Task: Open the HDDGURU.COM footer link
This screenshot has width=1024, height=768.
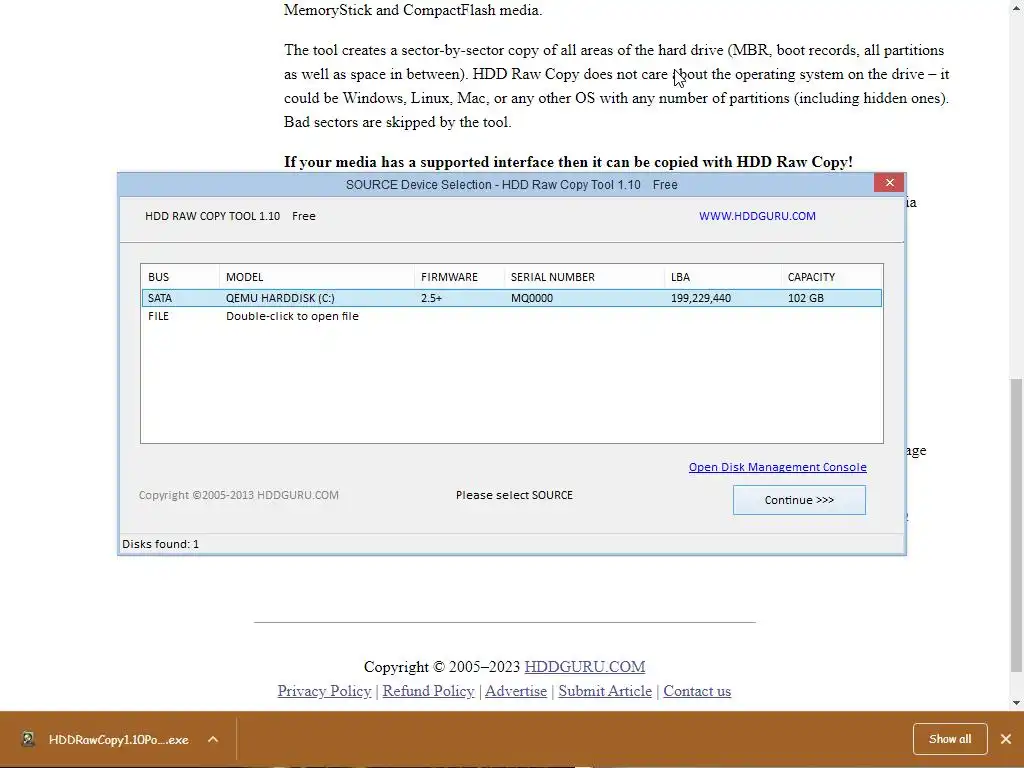Action: (x=584, y=667)
